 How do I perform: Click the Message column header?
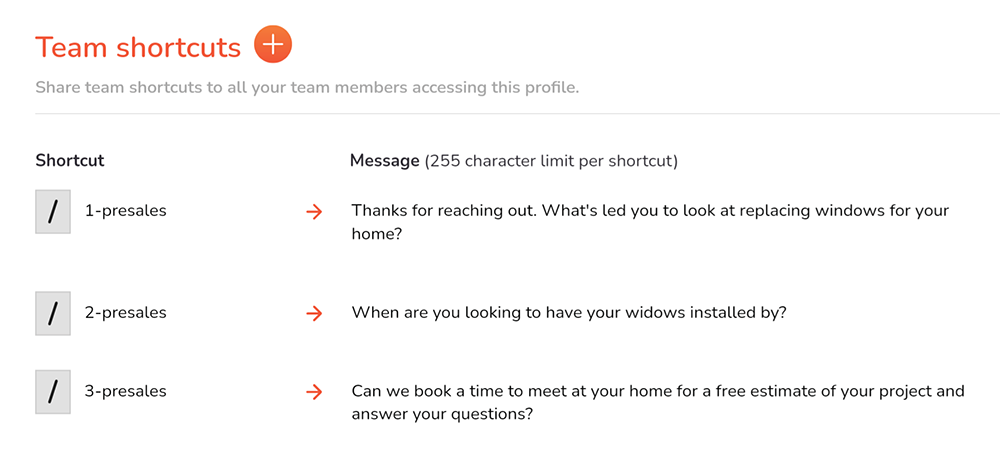click(384, 161)
